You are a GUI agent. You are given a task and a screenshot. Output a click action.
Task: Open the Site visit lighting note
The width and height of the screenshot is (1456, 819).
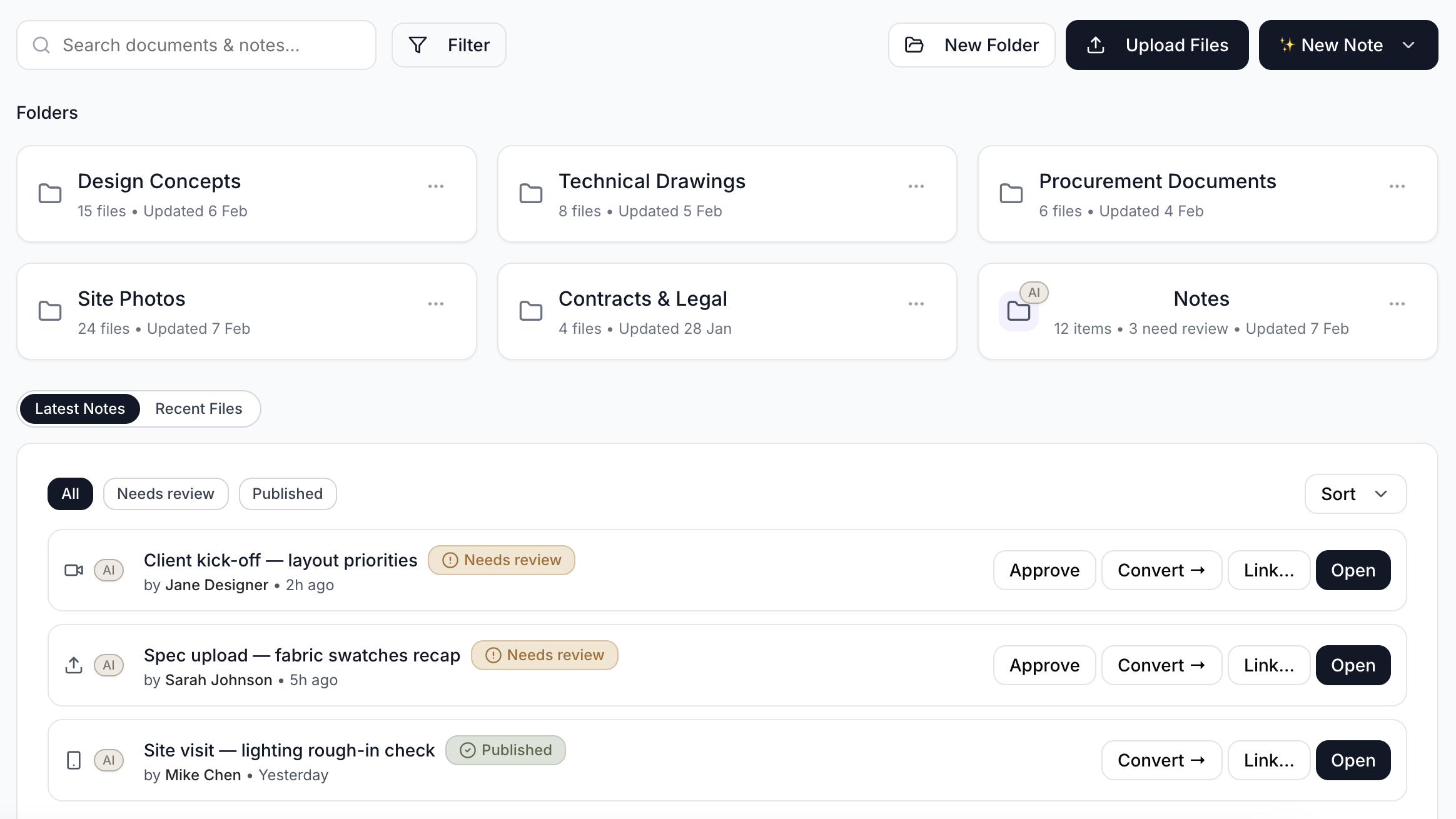point(1353,760)
